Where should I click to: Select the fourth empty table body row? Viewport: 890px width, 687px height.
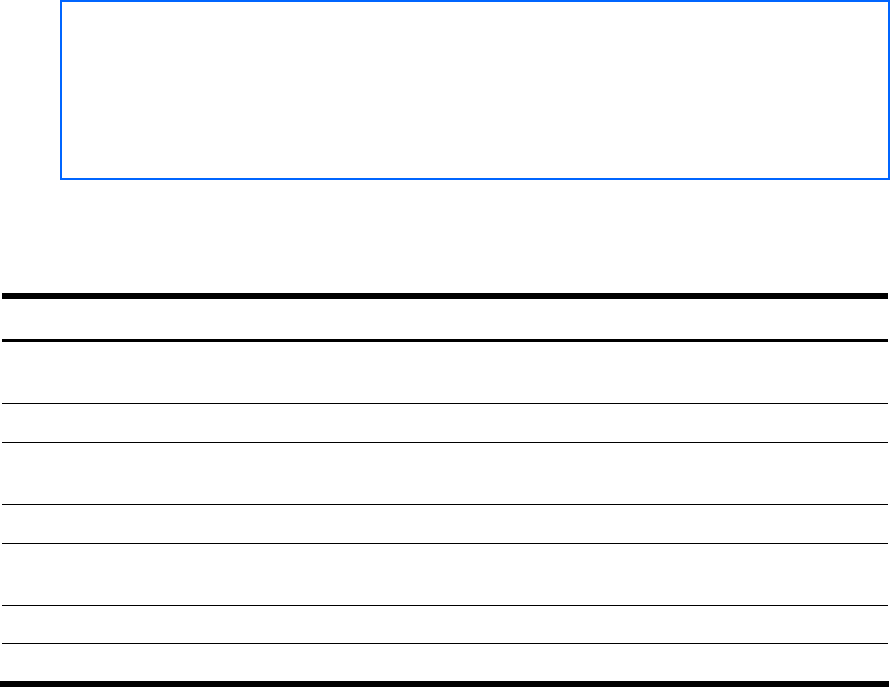tap(445, 524)
